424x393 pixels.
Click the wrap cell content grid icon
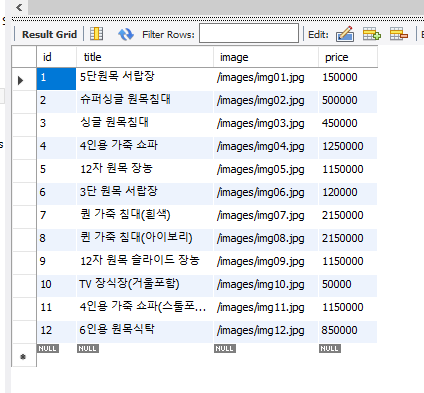pyautogui.click(x=96, y=34)
